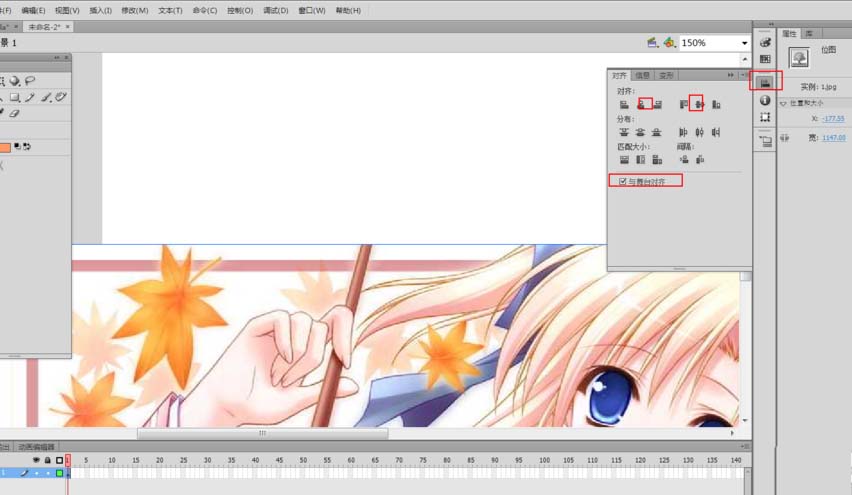
Task: Open Align panel from dock icon
Action: (x=765, y=82)
